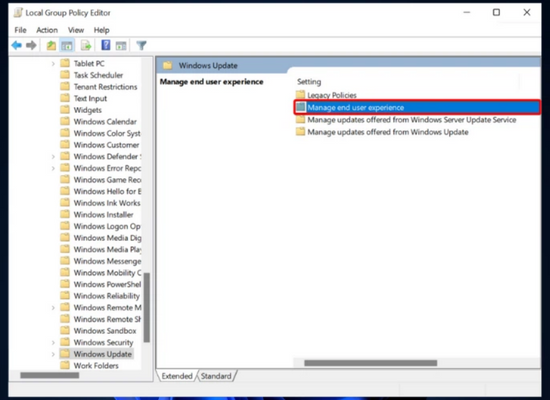Expand the Windows Security tree node
This screenshot has width=550, height=400.
click(x=53, y=342)
